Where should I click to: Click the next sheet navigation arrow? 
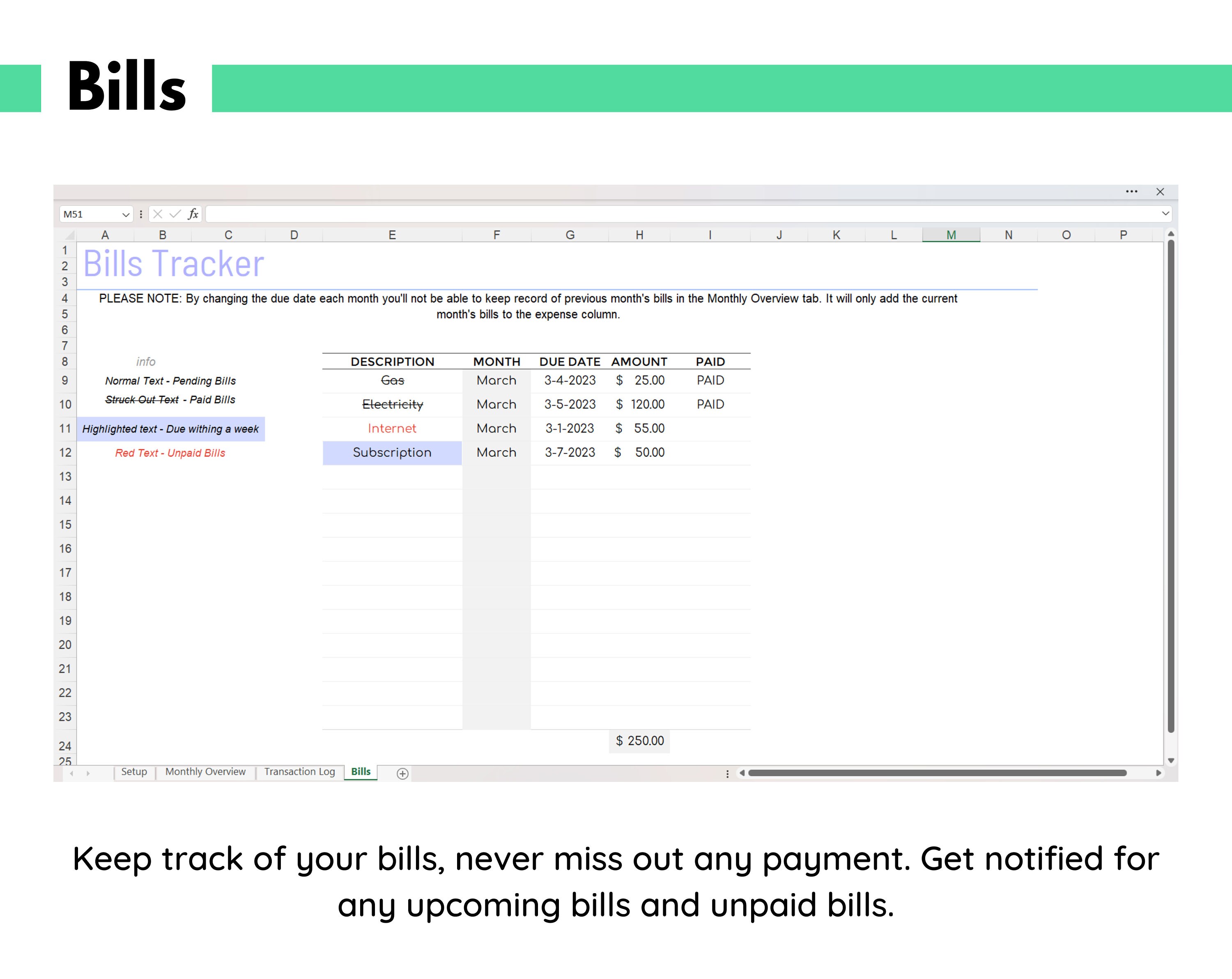coord(89,773)
